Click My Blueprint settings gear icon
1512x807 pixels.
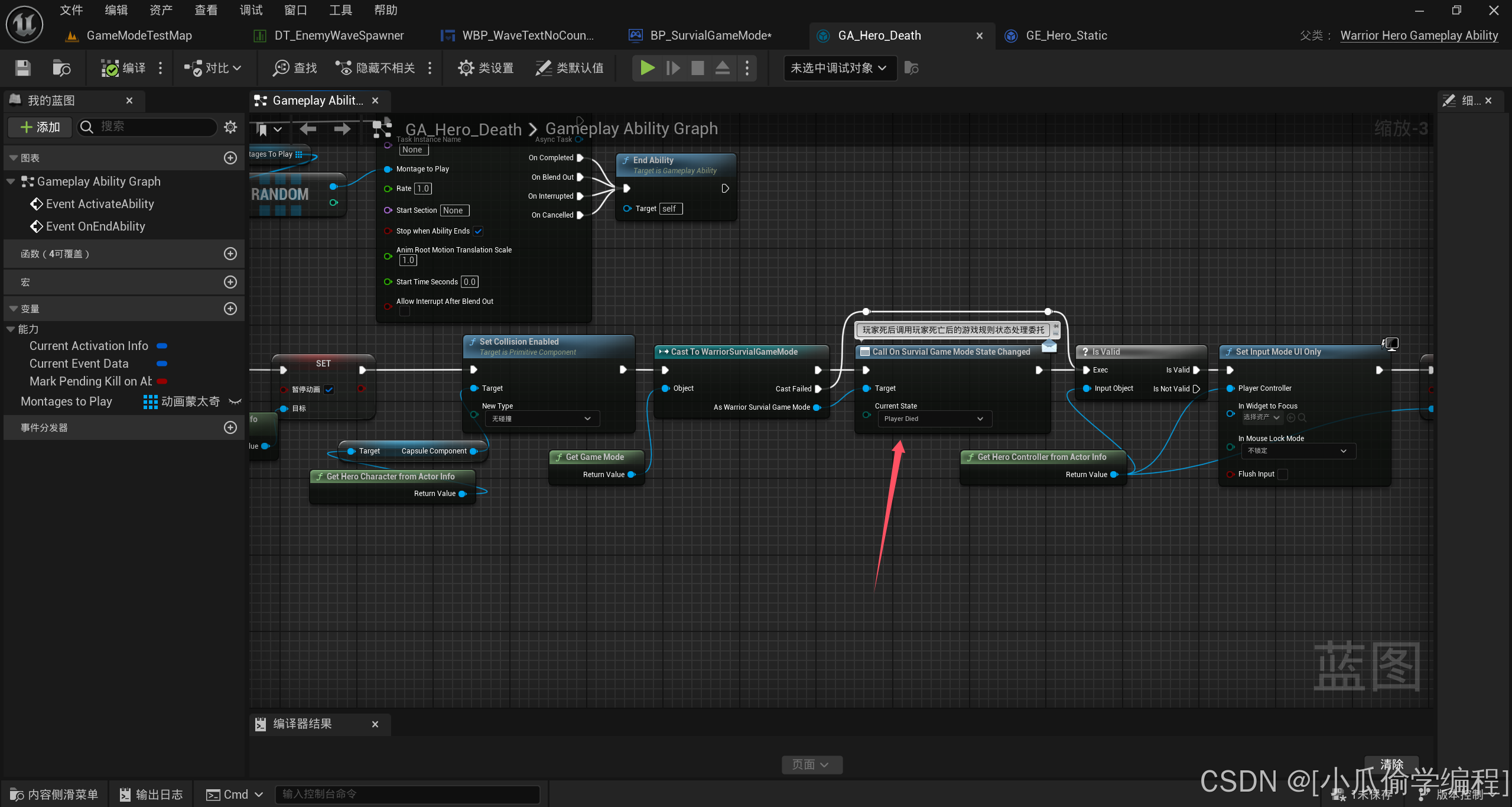230,127
